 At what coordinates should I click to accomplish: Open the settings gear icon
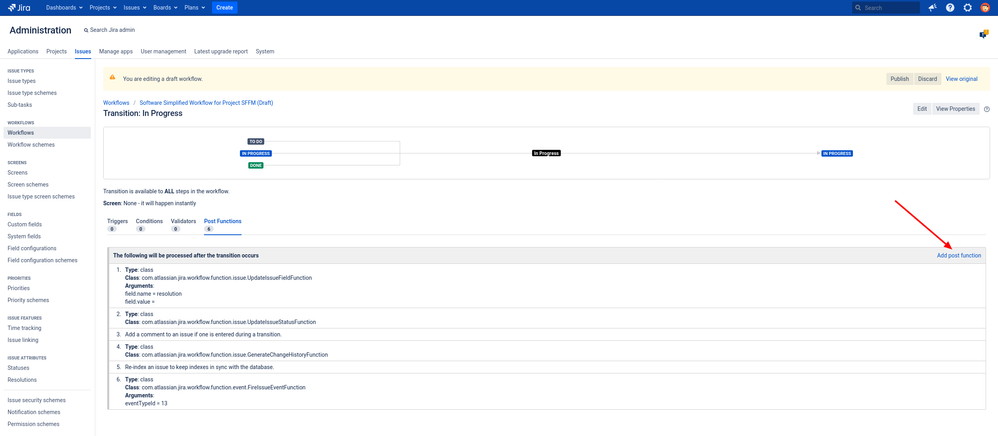(967, 8)
